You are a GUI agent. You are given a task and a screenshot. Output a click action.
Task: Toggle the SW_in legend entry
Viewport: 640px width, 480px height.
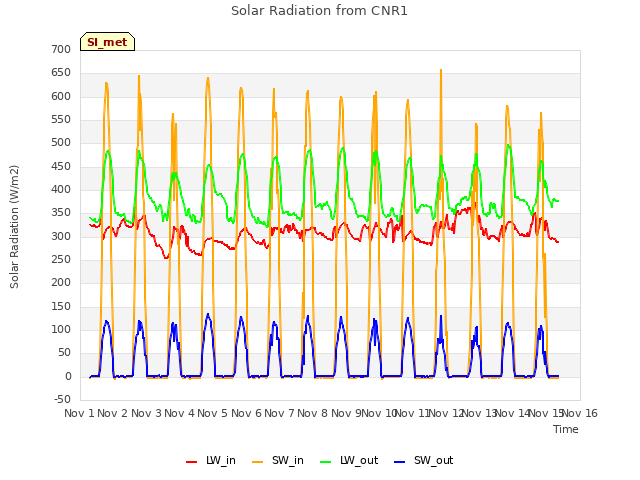(x=278, y=460)
